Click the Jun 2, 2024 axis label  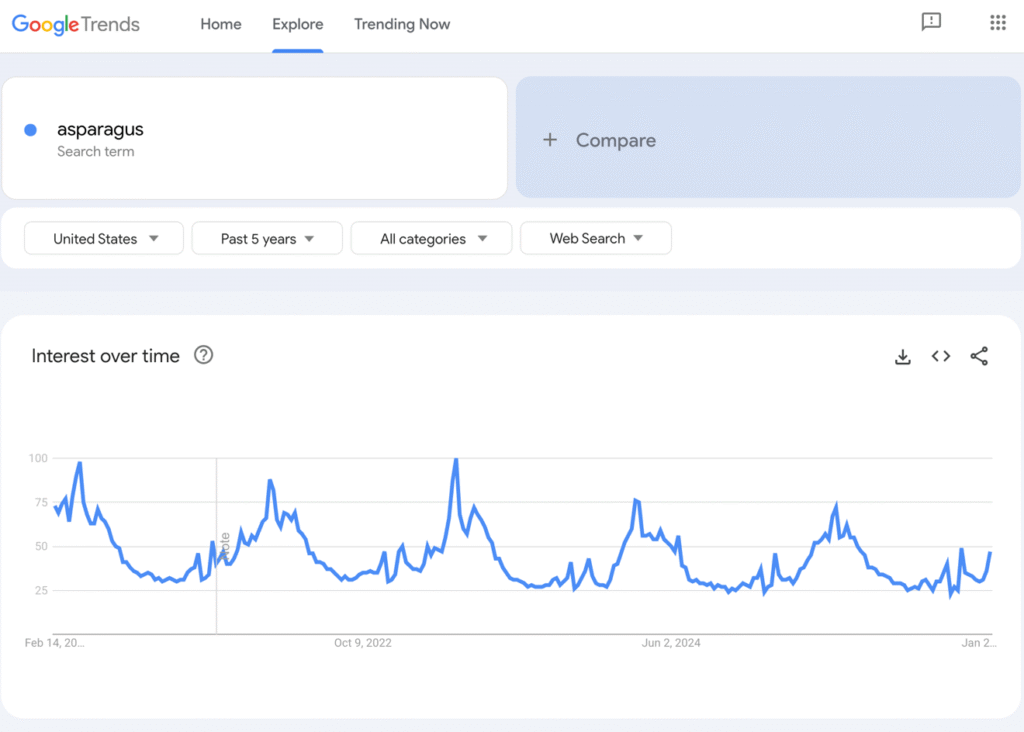[x=670, y=643]
